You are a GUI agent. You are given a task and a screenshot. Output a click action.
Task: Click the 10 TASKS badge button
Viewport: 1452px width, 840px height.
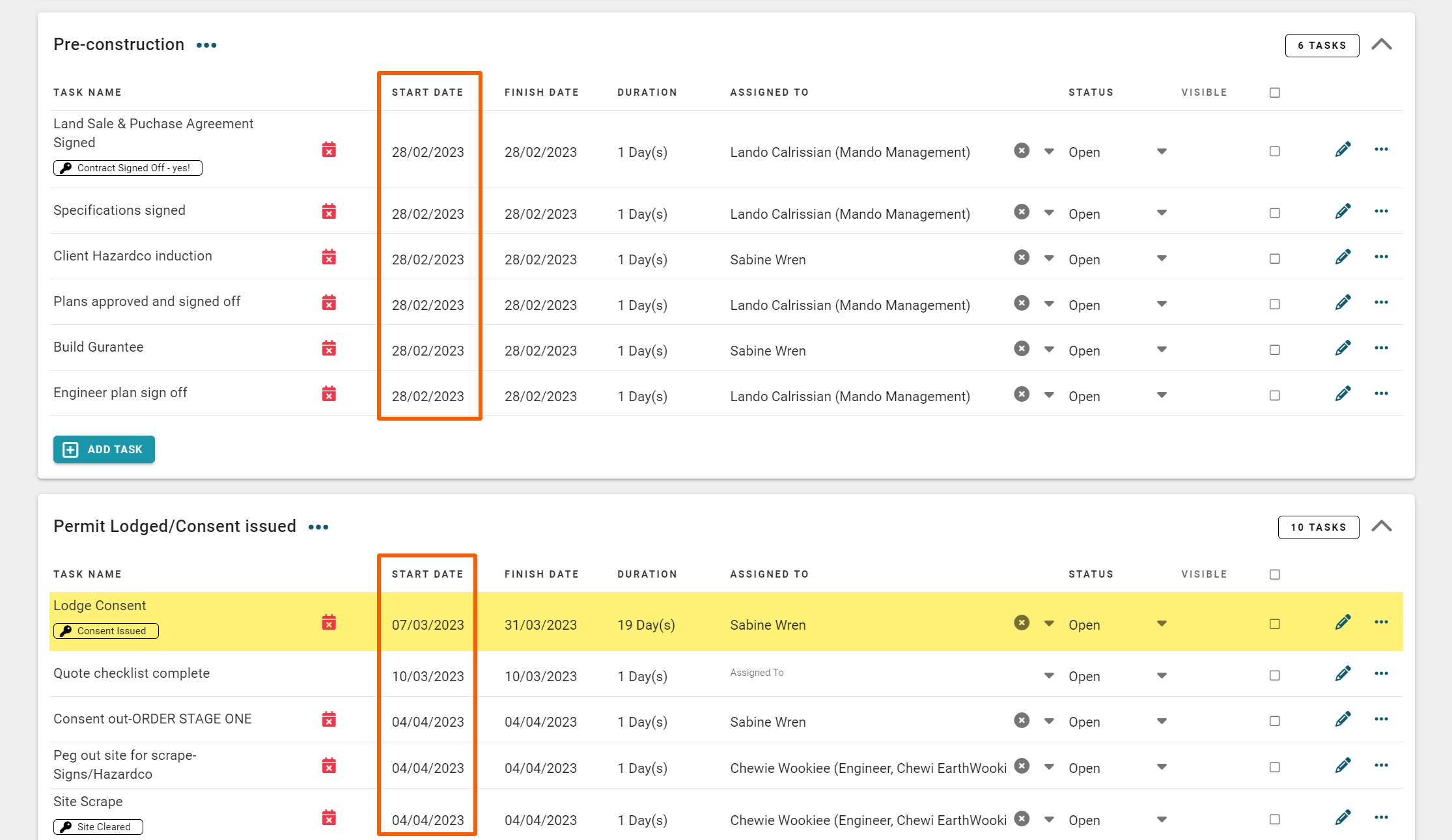(1318, 527)
